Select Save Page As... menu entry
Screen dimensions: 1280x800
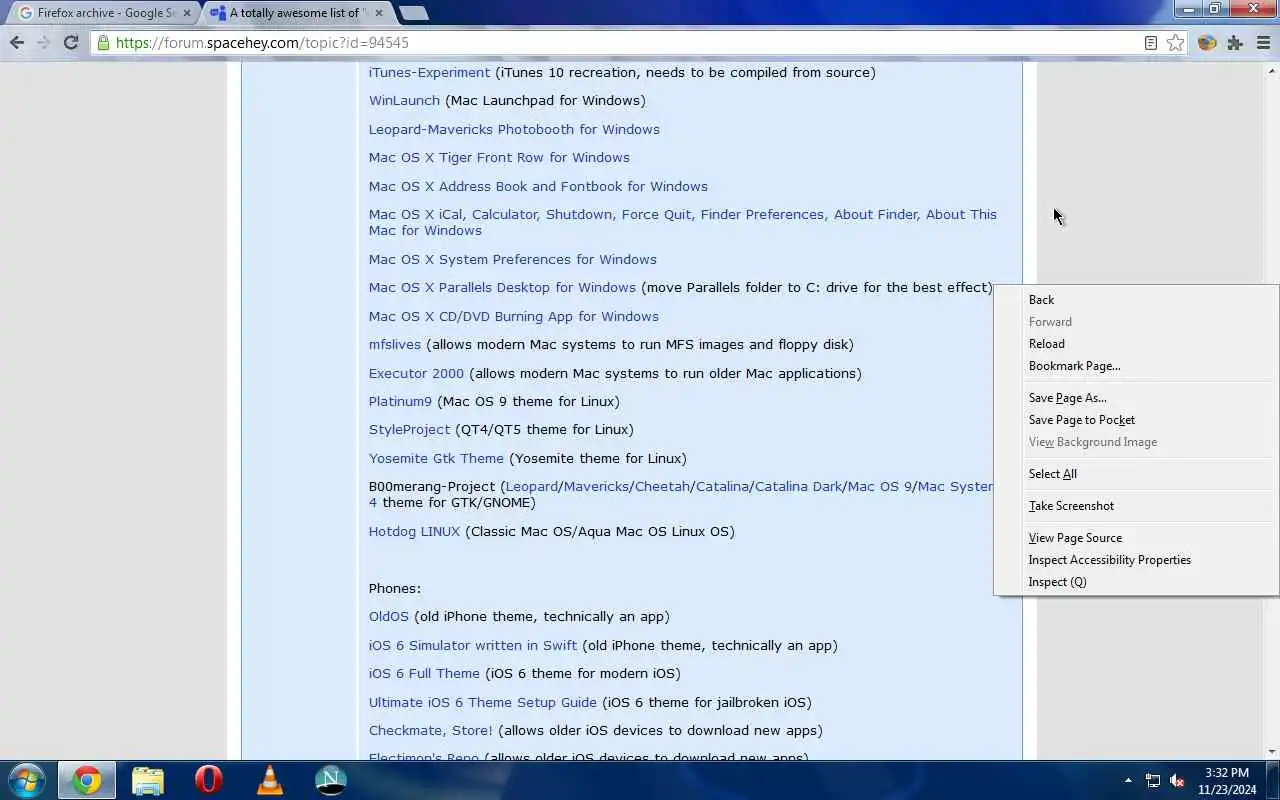pos(1136,398)
